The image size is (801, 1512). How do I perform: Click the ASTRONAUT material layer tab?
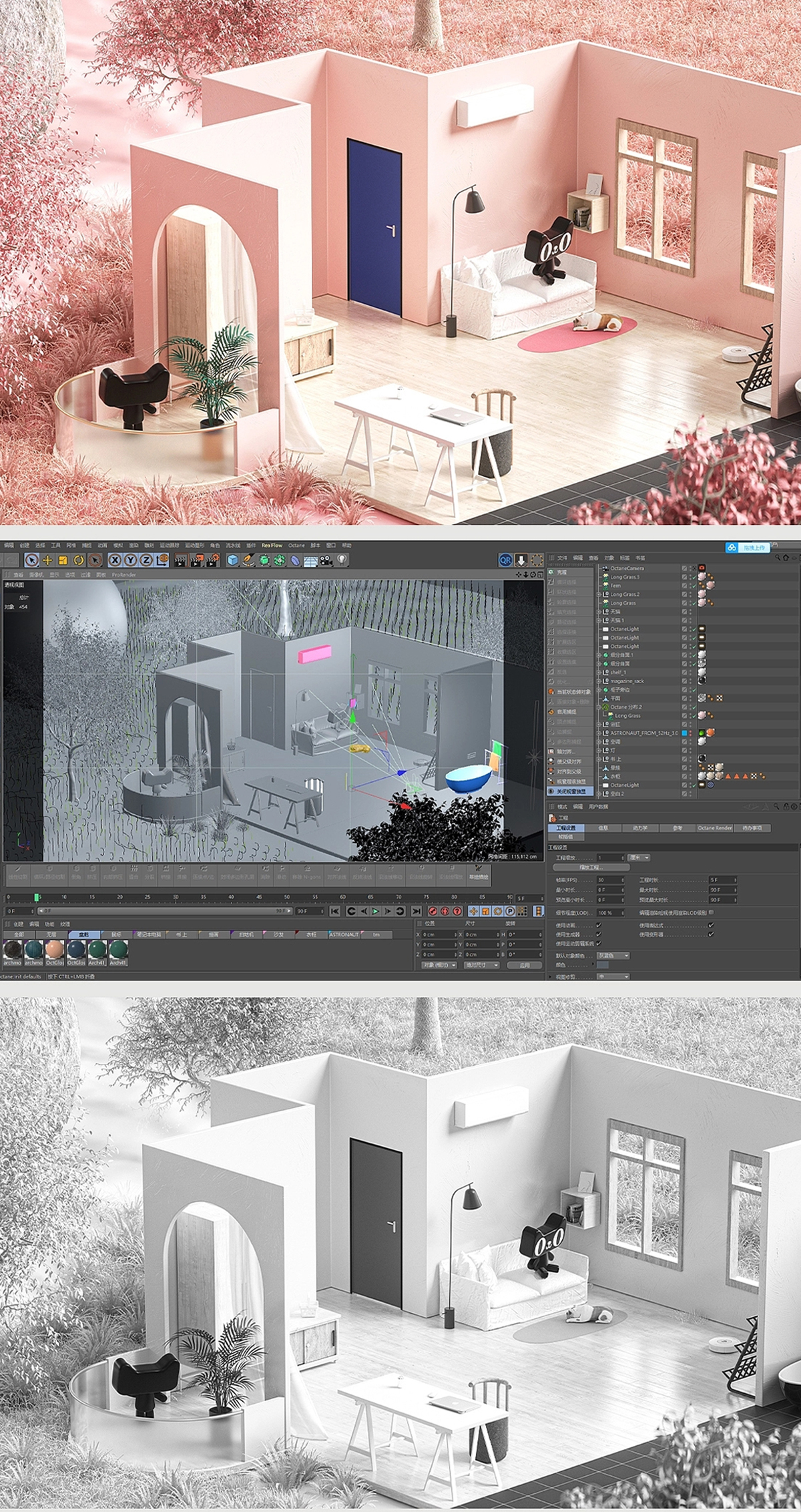click(x=344, y=934)
